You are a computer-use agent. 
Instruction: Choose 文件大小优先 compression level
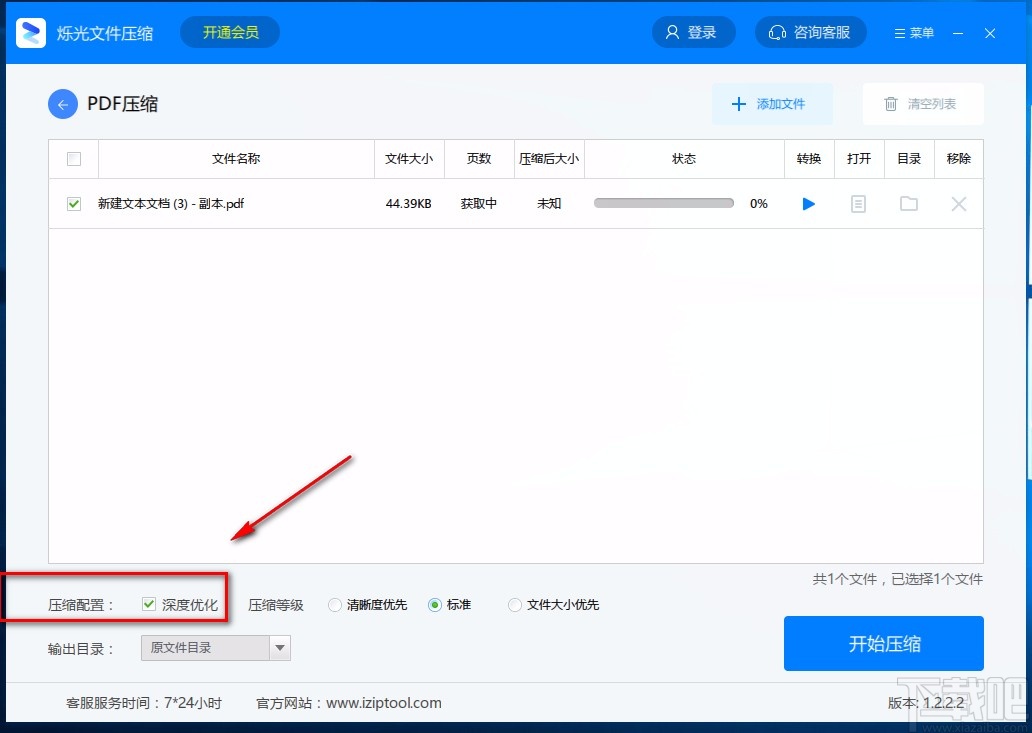click(x=515, y=605)
